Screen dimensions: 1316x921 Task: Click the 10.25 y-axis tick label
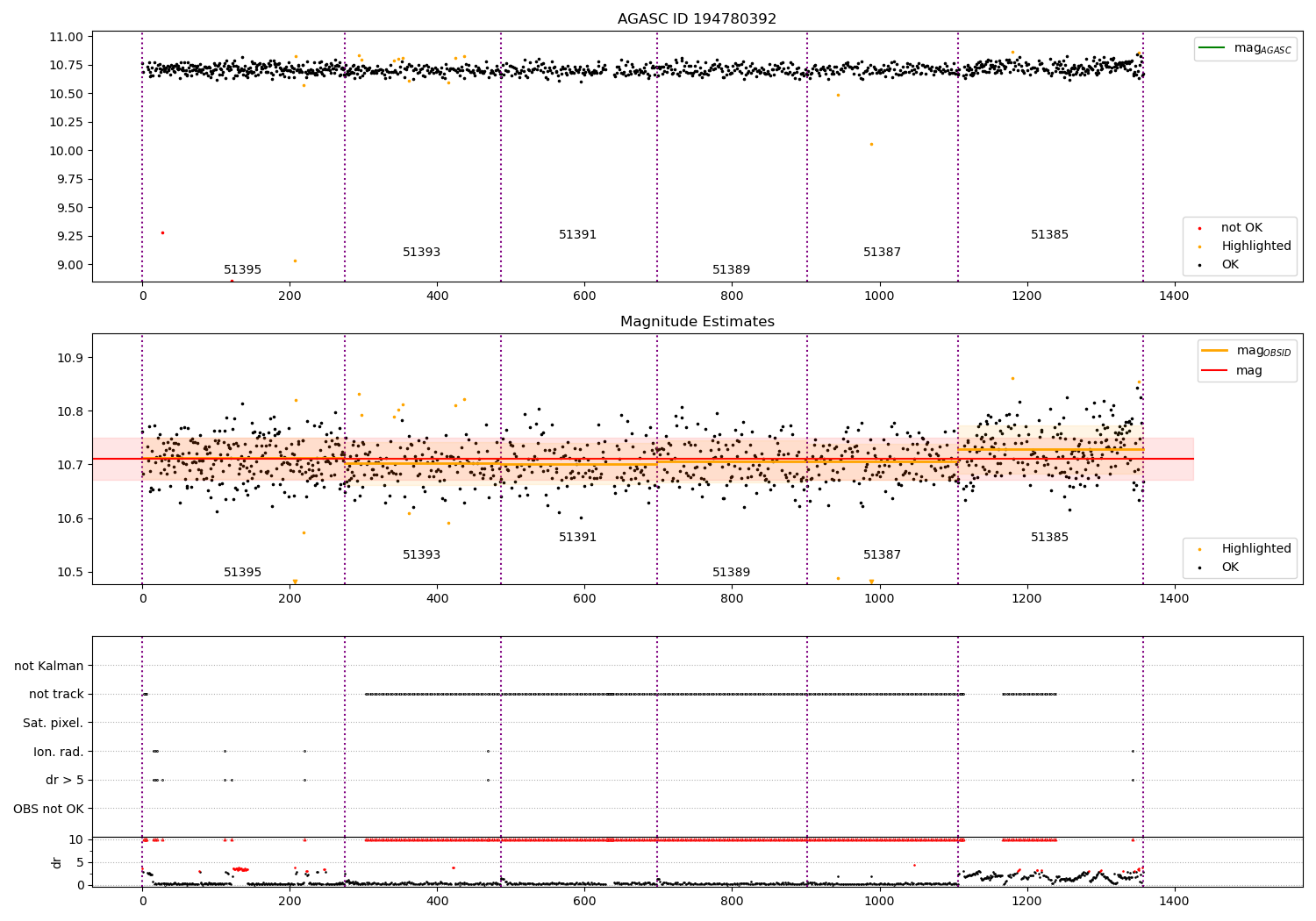tap(67, 122)
